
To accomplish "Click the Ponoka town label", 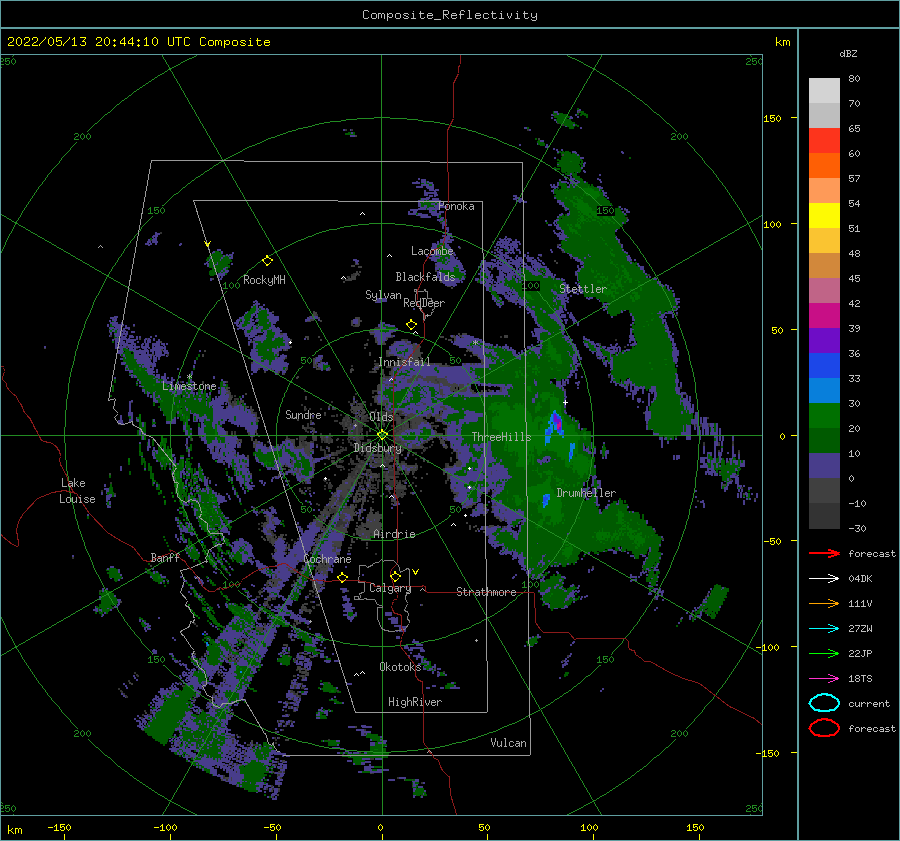I will coord(456,206).
